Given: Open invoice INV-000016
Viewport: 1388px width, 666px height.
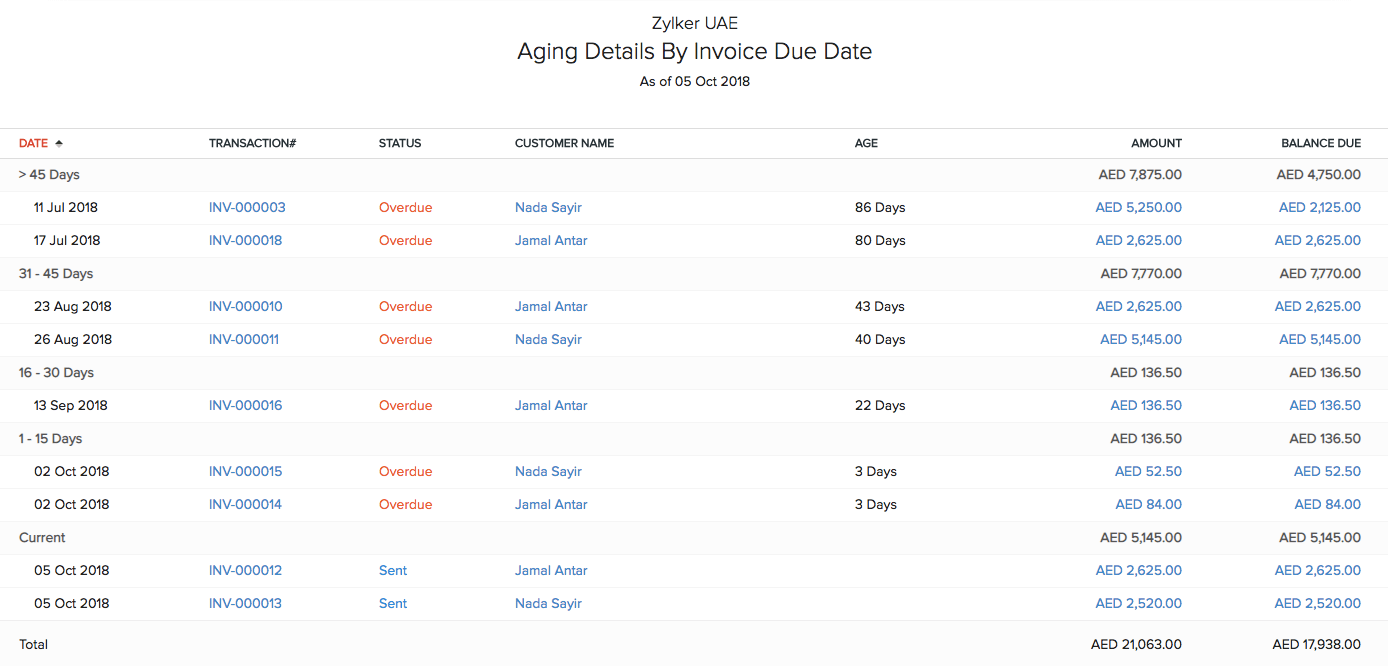Looking at the screenshot, I should [246, 405].
